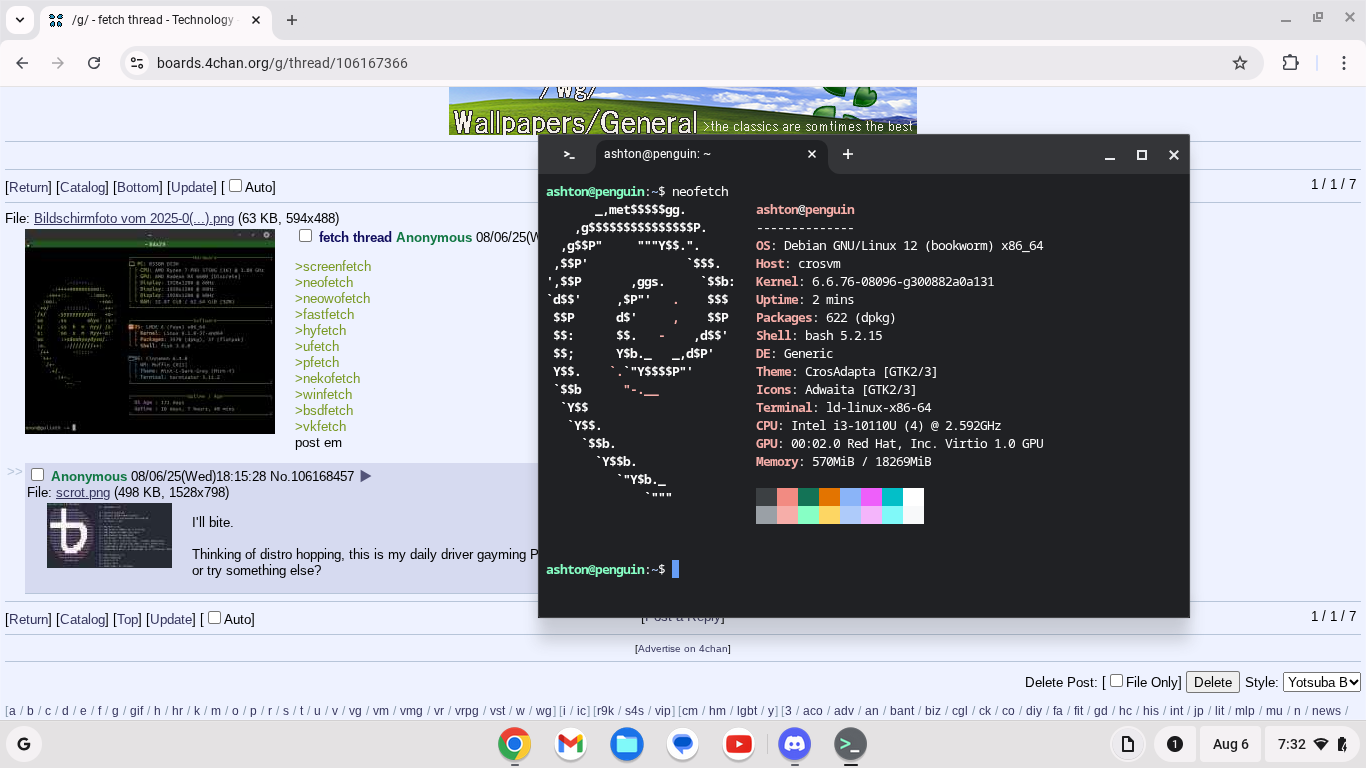Click the top Return link
The height and width of the screenshot is (768, 1366).
pyautogui.click(x=29, y=187)
